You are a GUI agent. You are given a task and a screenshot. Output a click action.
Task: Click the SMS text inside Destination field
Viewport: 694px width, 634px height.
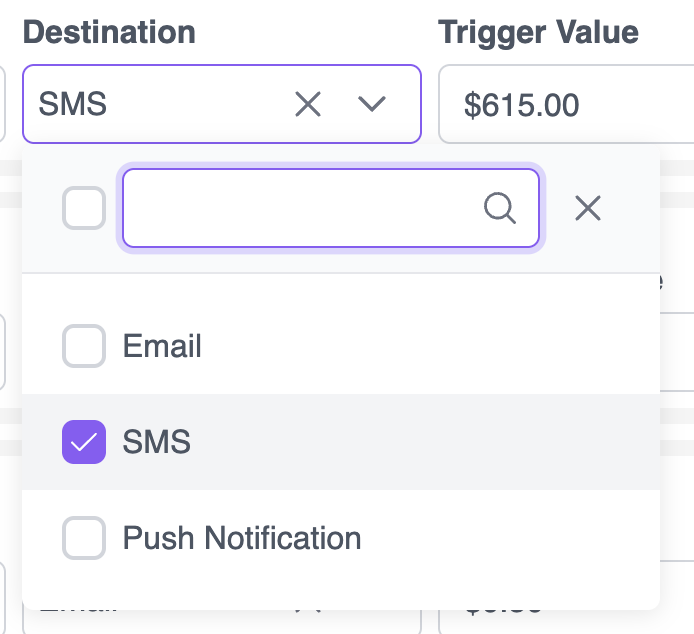pyautogui.click(x=73, y=104)
